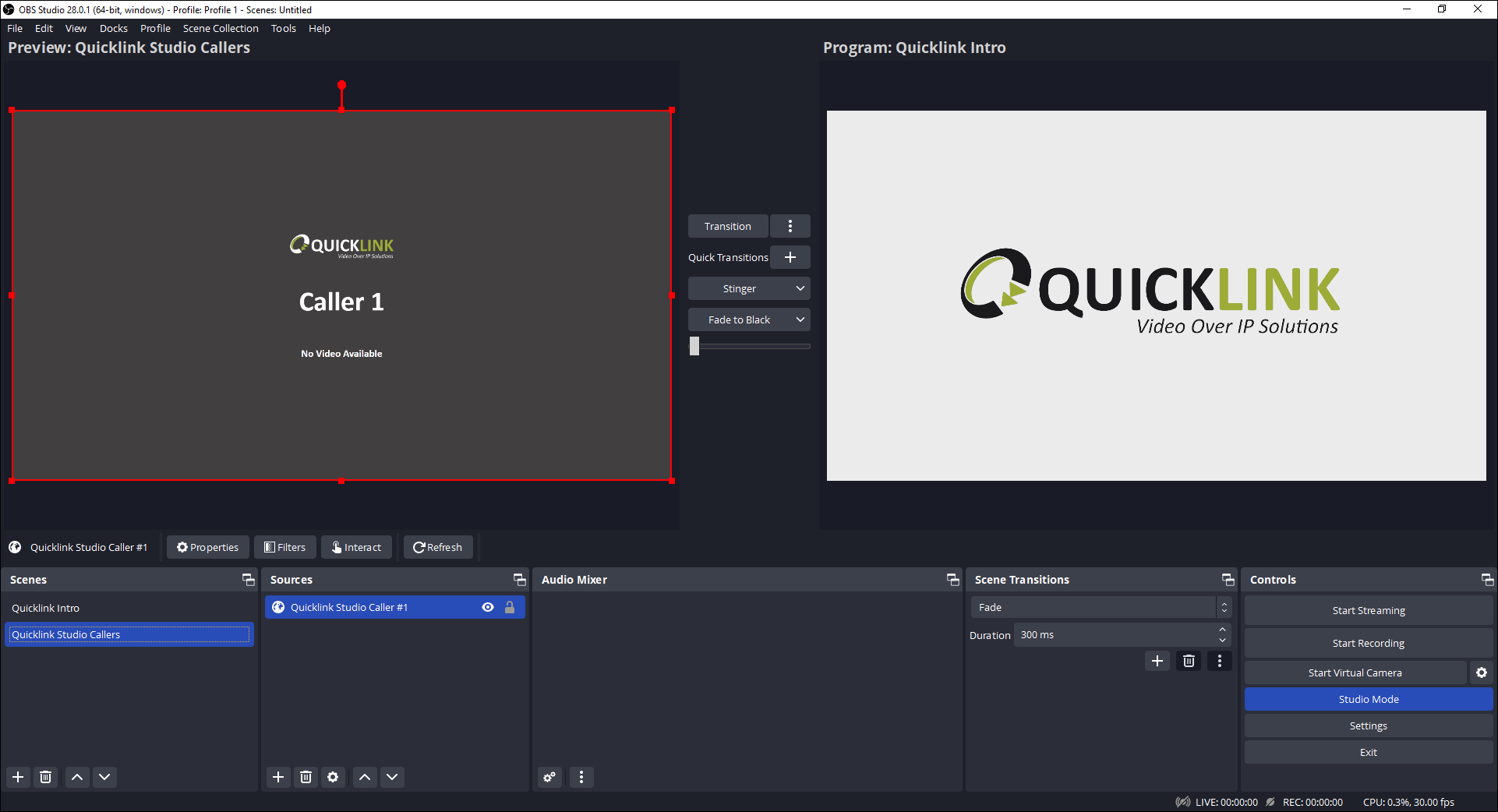The height and width of the screenshot is (812, 1498).
Task: Open source properties gear in Sources panel
Action: [333, 777]
